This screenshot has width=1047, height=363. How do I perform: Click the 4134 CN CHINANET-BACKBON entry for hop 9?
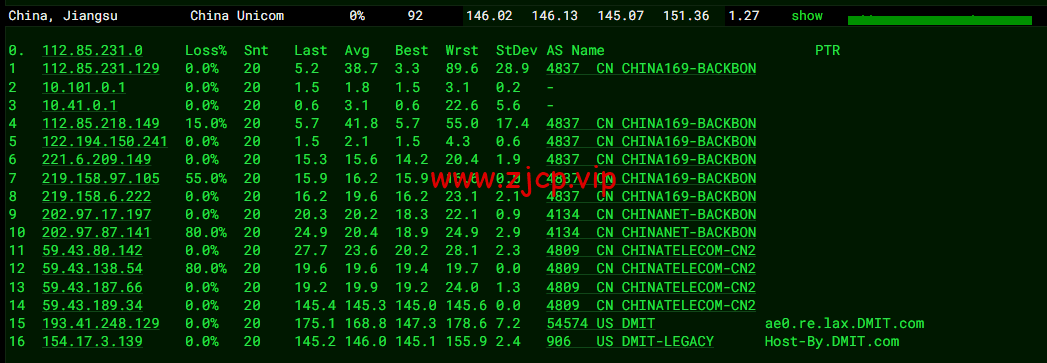tap(651, 214)
